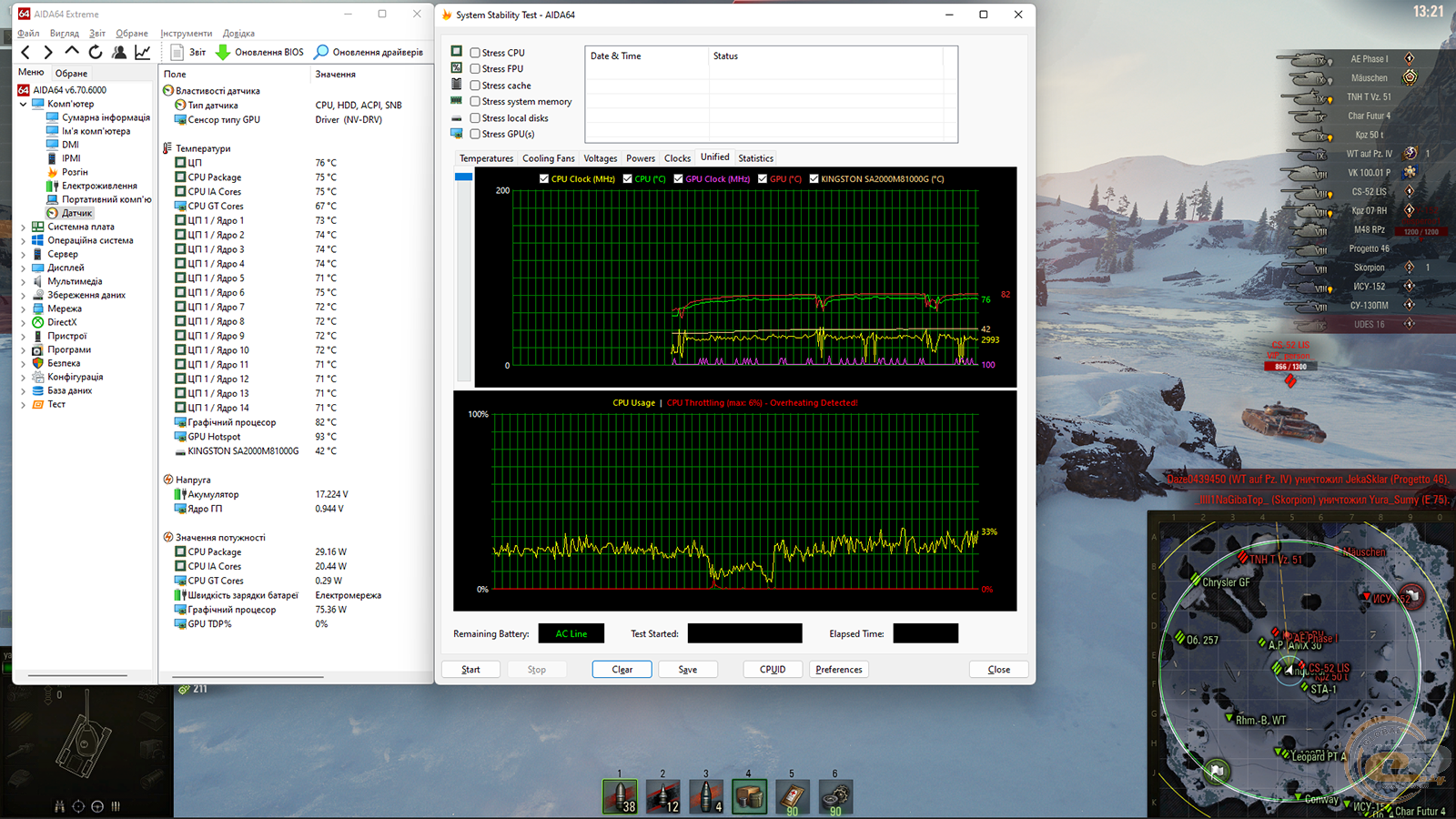Viewport: 1456px width, 819px height.
Task: Enable the Stress cache checkbox
Action: (475, 86)
